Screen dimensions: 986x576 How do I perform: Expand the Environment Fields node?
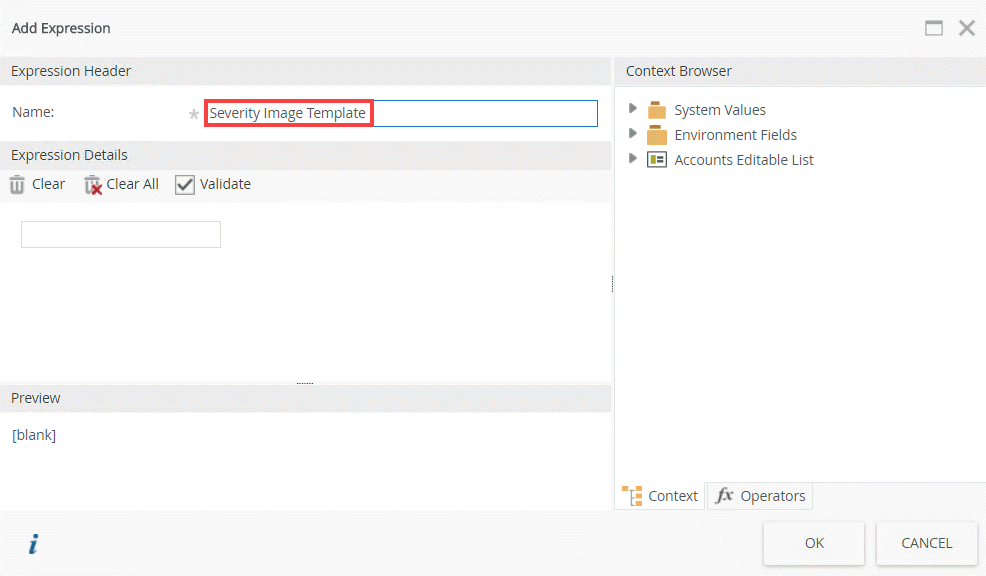click(x=632, y=133)
